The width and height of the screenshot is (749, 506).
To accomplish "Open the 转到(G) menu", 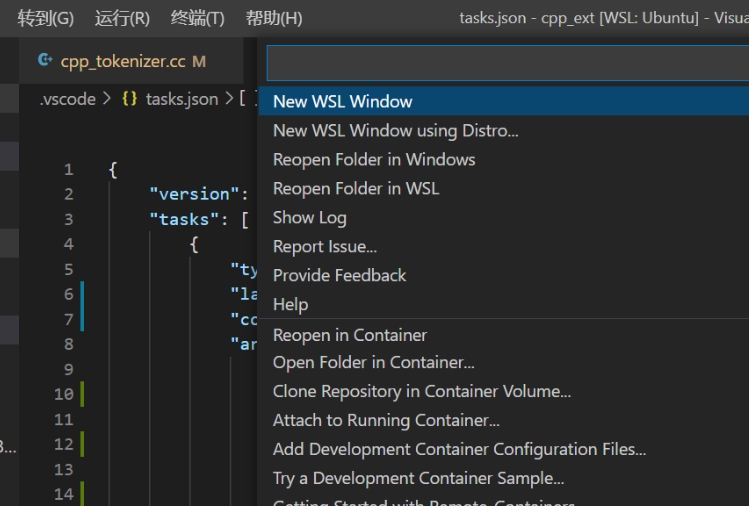I will click(45, 18).
